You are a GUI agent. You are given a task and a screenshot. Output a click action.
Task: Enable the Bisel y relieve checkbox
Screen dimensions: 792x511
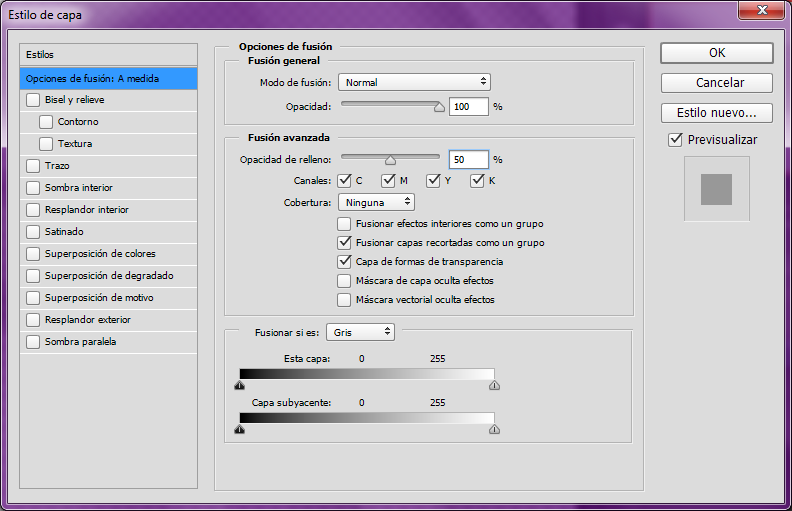tap(33, 100)
